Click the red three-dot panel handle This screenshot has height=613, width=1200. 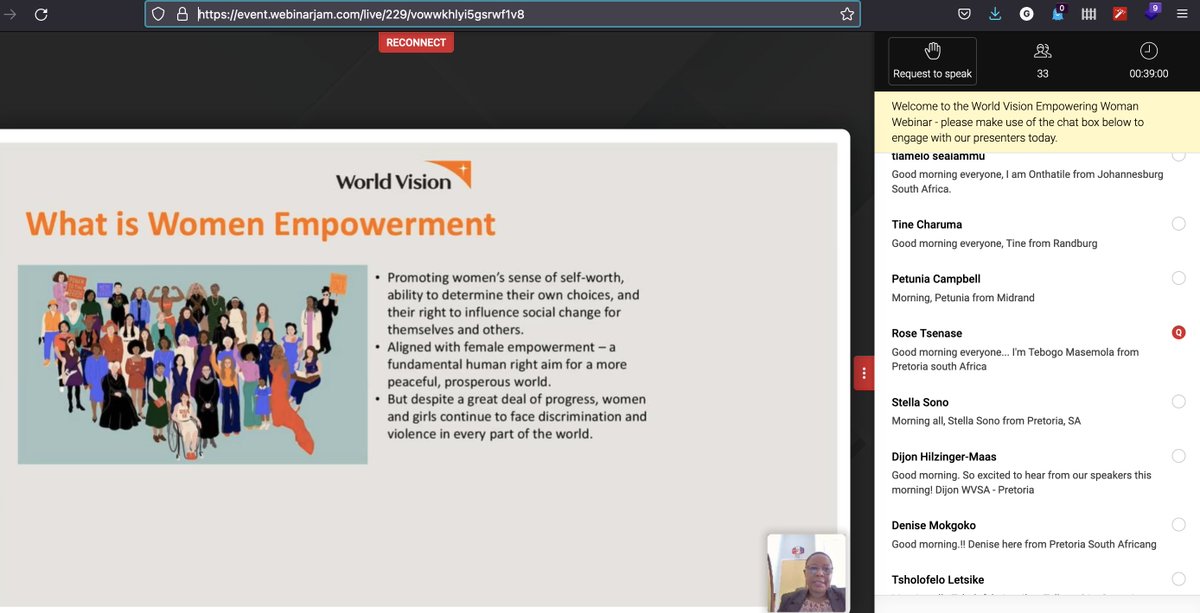click(x=864, y=373)
